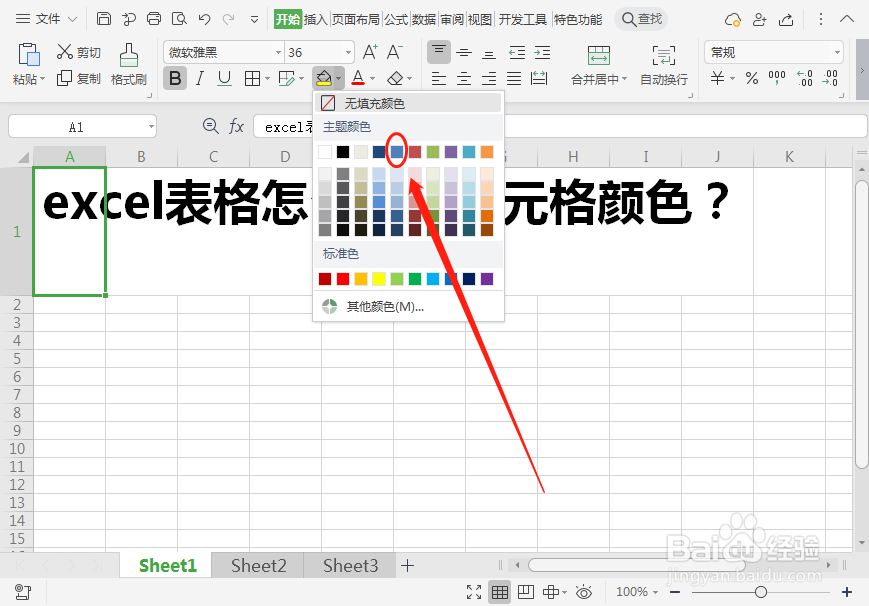Add a new sheet with plus button
869x606 pixels.
pos(407,566)
